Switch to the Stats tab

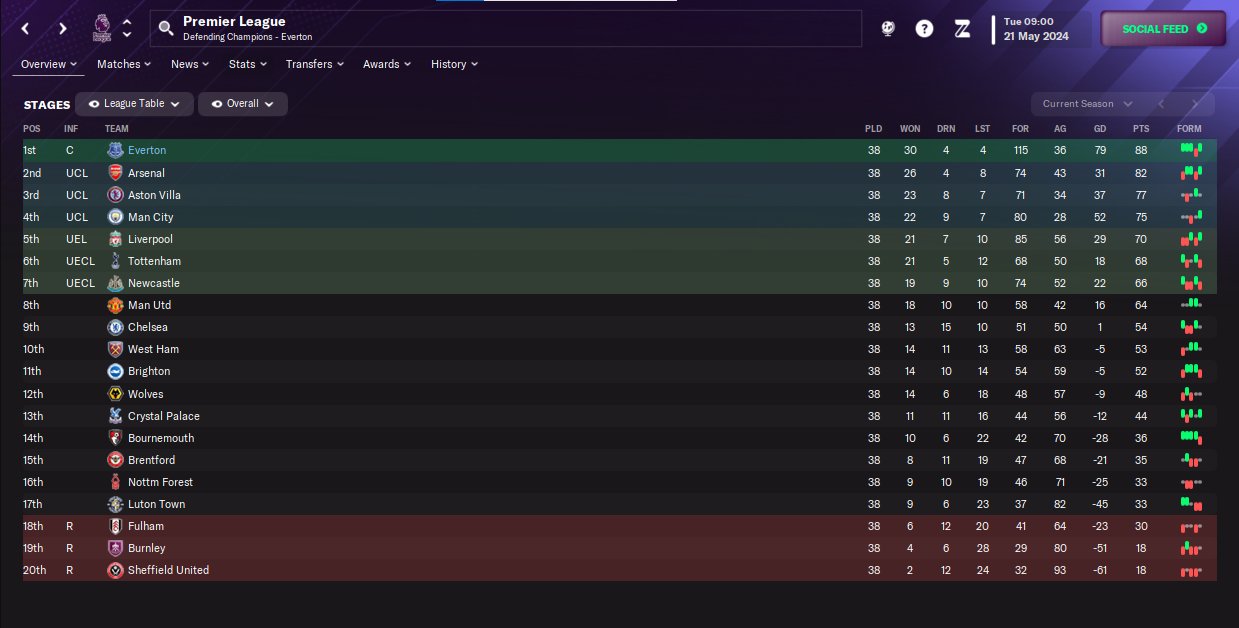coord(247,64)
